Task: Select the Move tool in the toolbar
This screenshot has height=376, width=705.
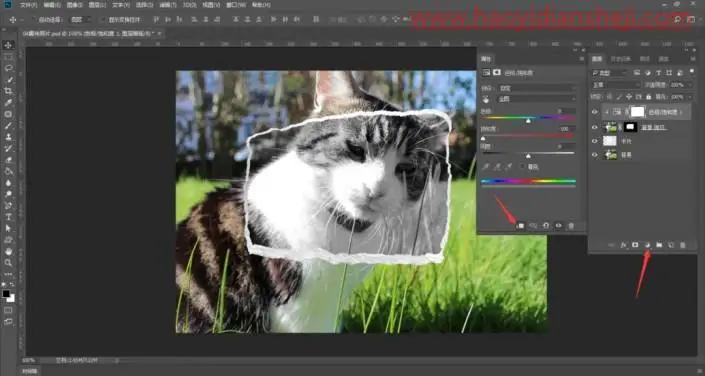Action: pyautogui.click(x=8, y=45)
